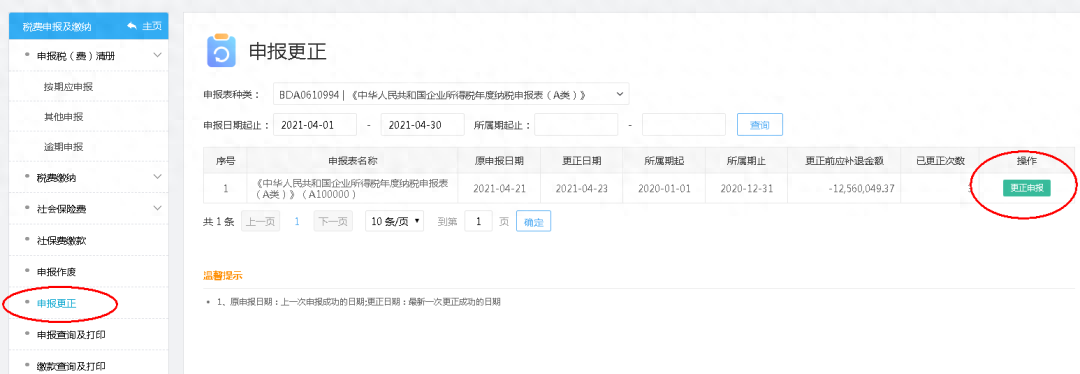This screenshot has height=374, width=1080.
Task: Click the 上一页 pagination button
Action: tap(260, 222)
